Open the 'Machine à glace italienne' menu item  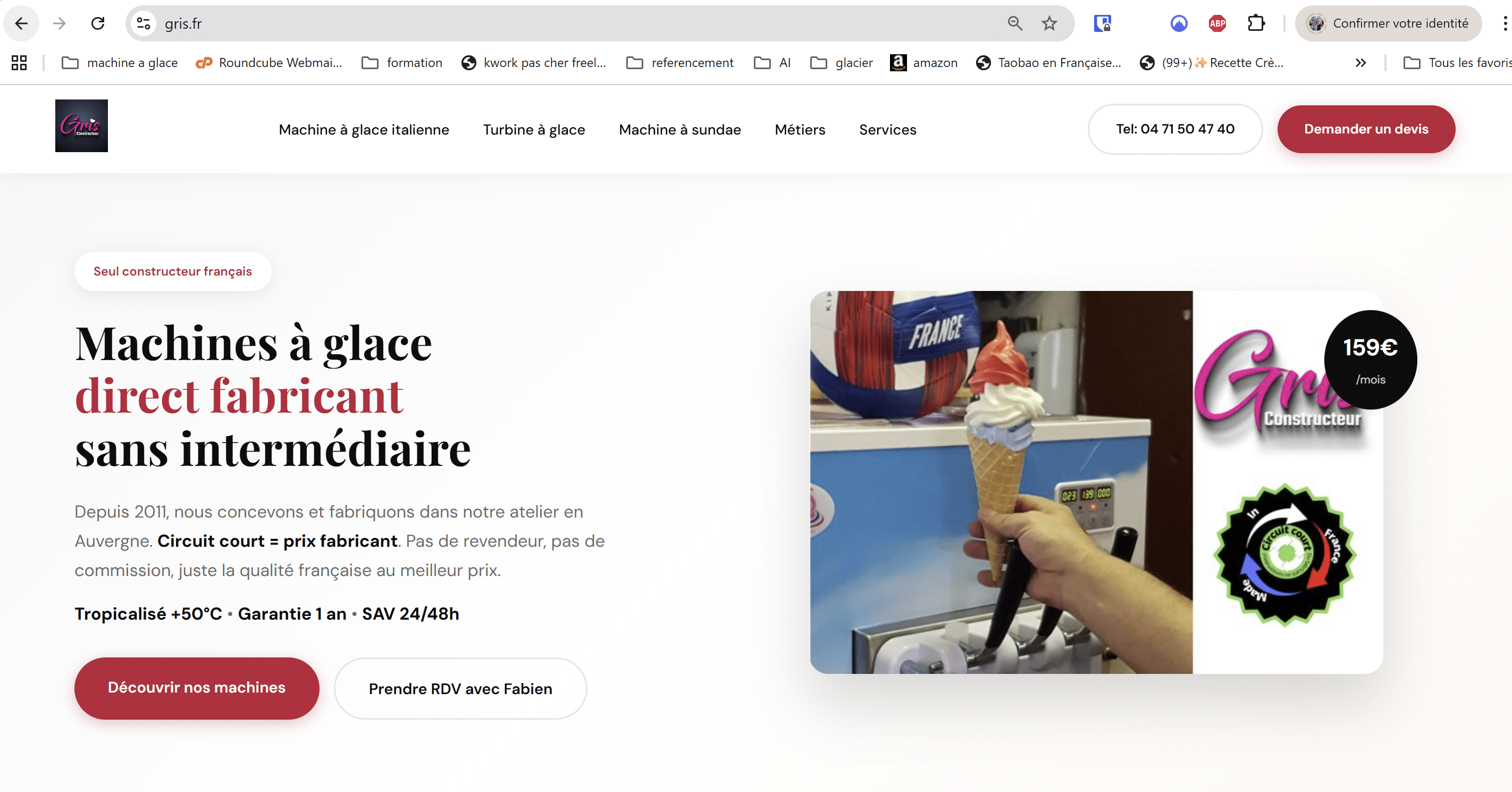coord(364,130)
